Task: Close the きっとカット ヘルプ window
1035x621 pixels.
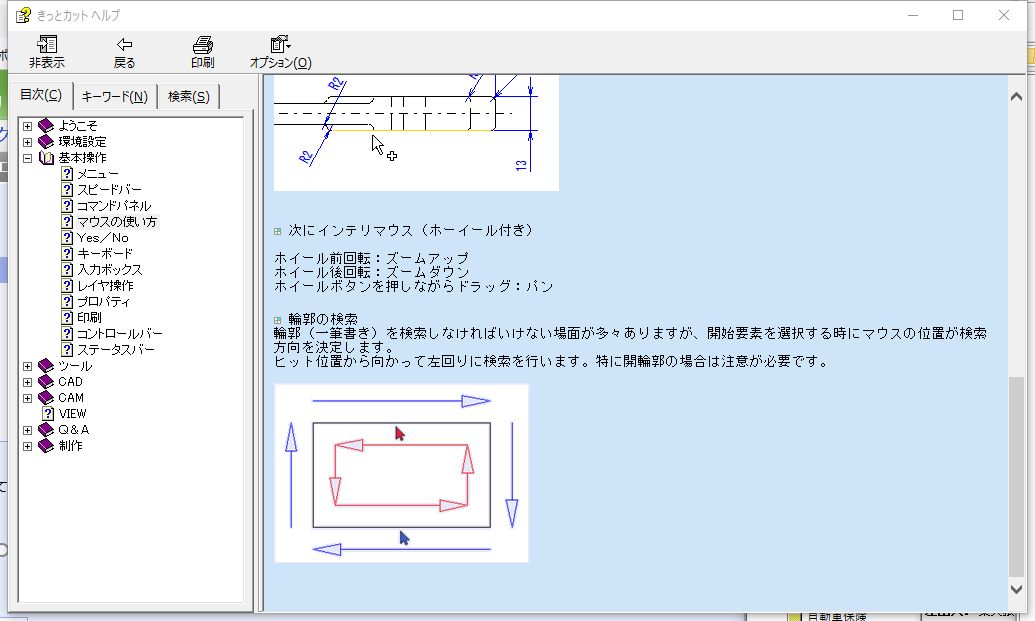Action: click(1003, 15)
